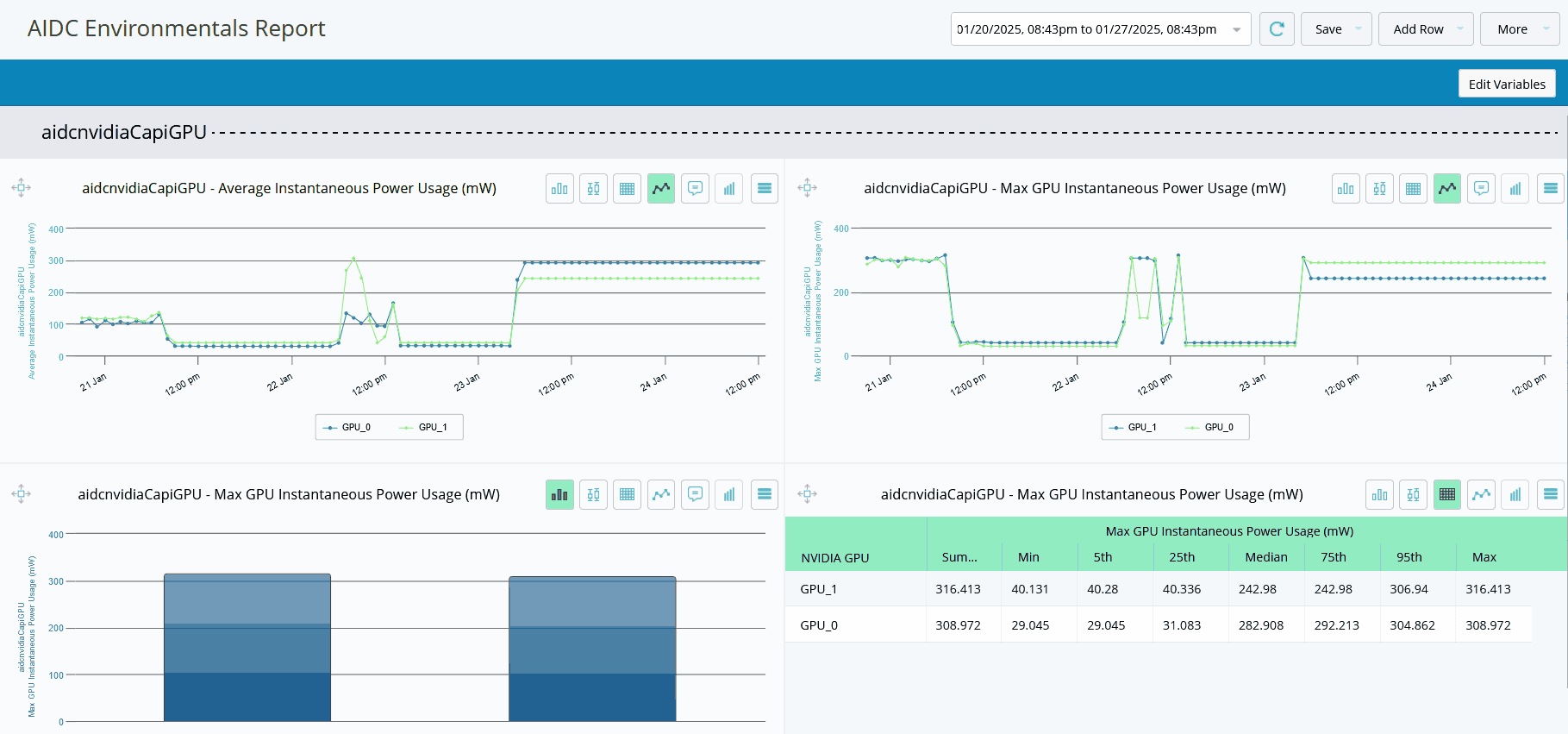Open hamburger menu of Max GPU table panel
This screenshot has width=1568, height=734.
click(x=1550, y=495)
